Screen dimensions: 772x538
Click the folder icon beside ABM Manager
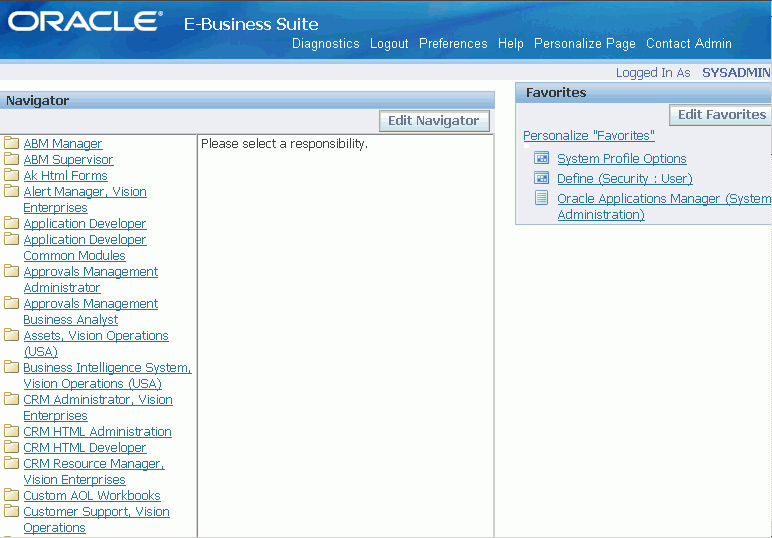pos(12,143)
